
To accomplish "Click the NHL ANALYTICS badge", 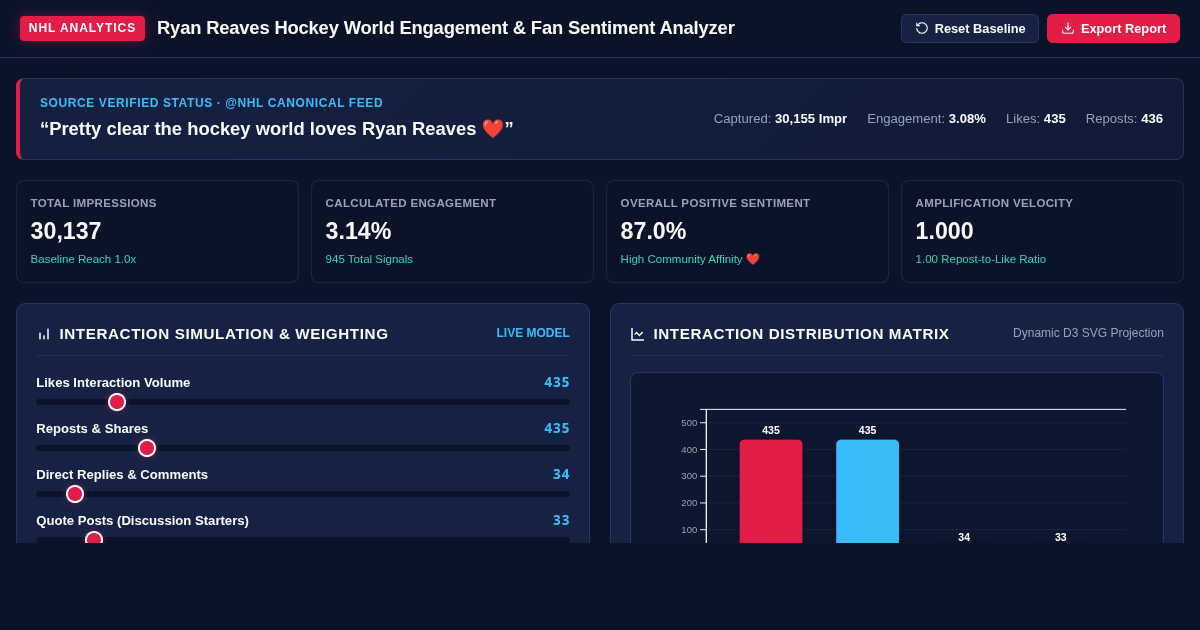I will 82,28.
